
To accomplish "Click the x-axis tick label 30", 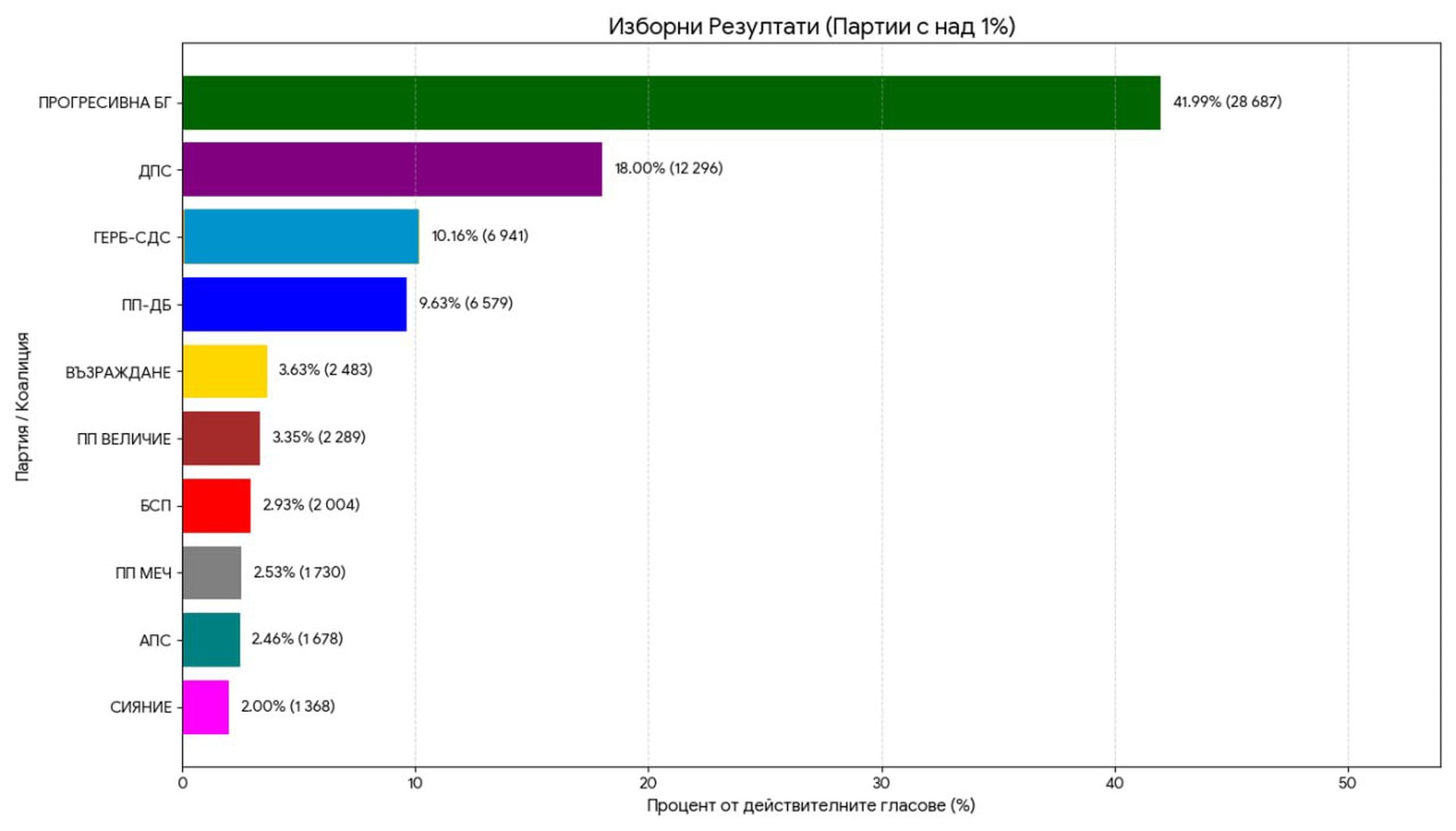I will tap(881, 783).
